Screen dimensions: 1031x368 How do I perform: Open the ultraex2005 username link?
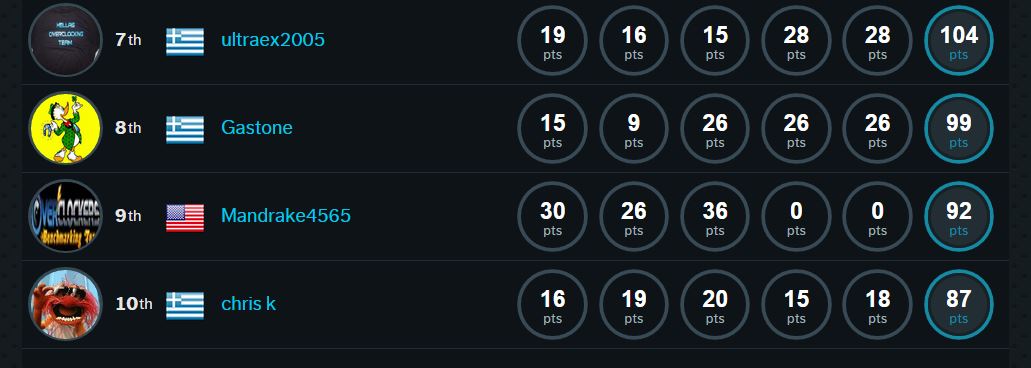pyautogui.click(x=273, y=40)
